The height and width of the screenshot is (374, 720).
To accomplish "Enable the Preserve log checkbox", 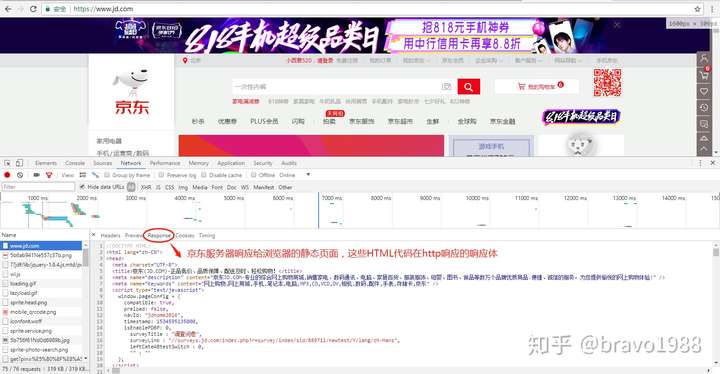I will 161,175.
